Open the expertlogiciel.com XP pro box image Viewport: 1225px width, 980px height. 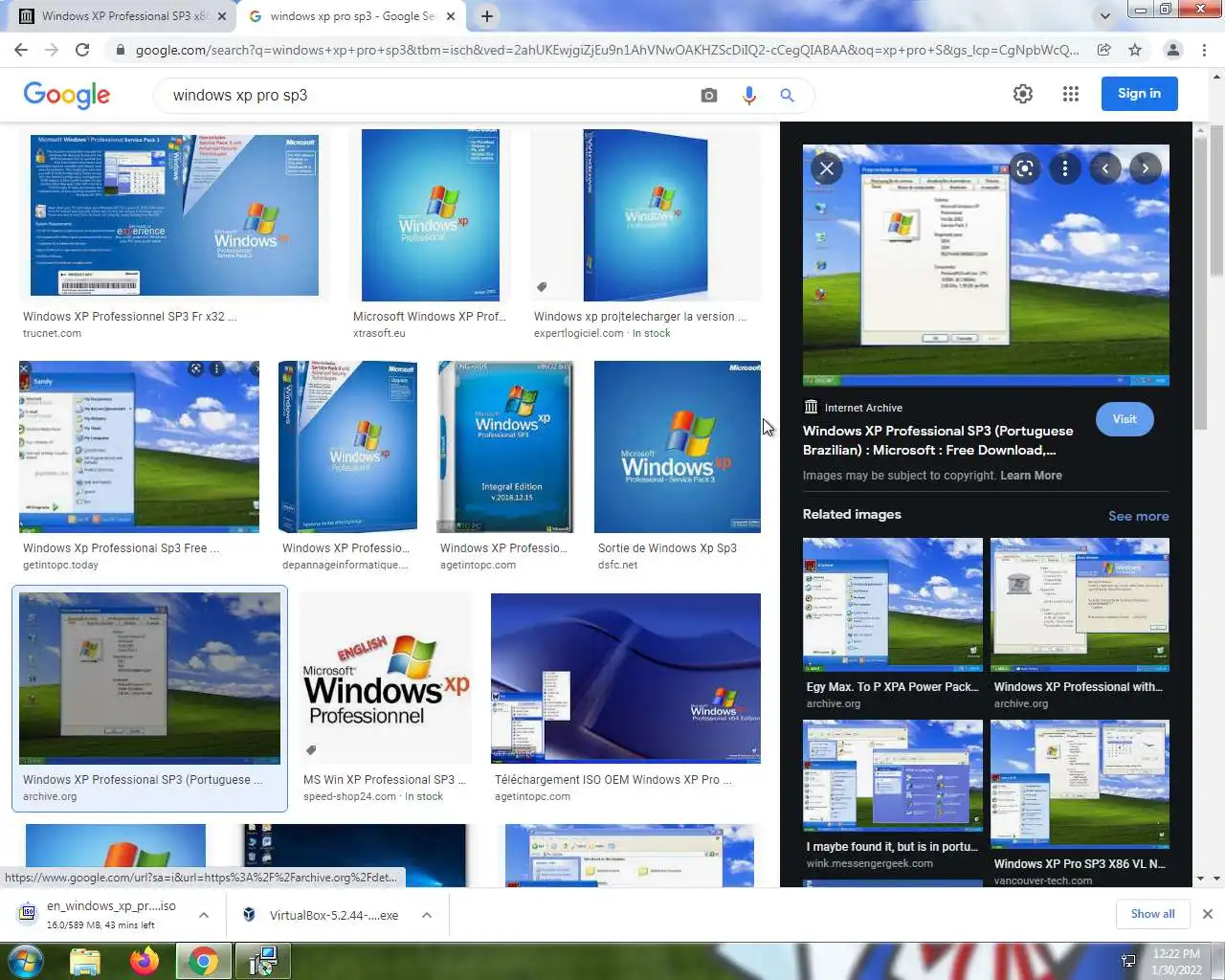point(646,215)
